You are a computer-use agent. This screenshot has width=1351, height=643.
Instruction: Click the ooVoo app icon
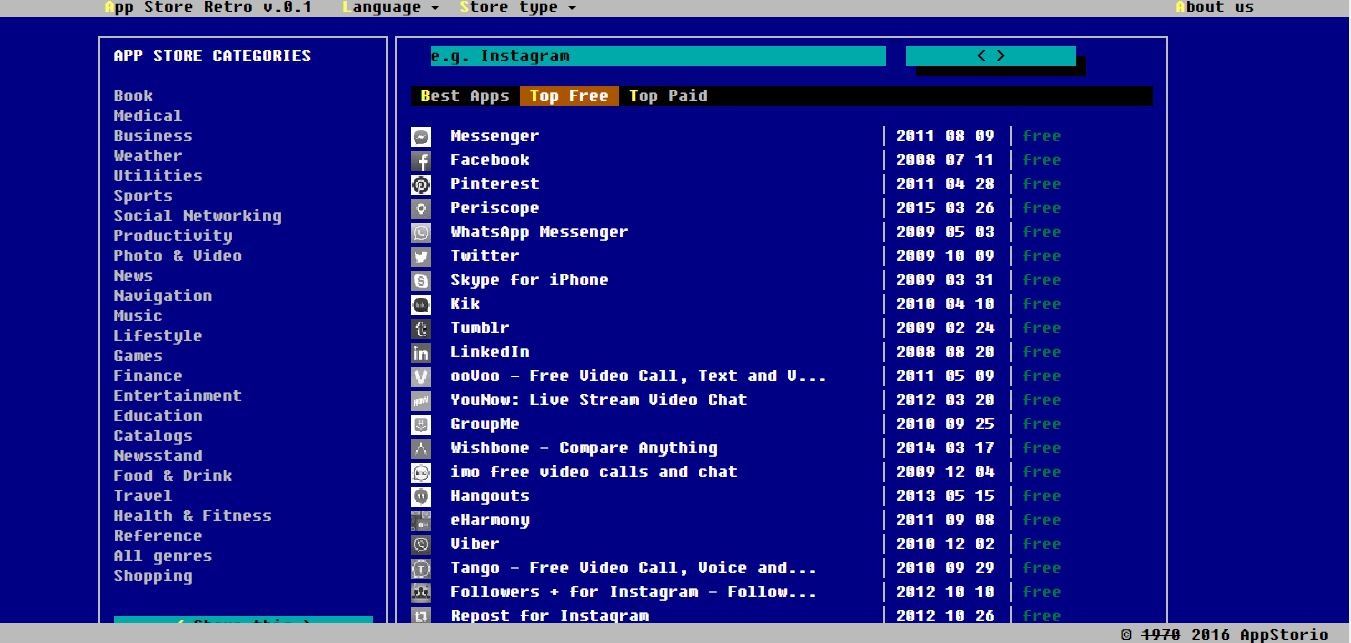(421, 377)
